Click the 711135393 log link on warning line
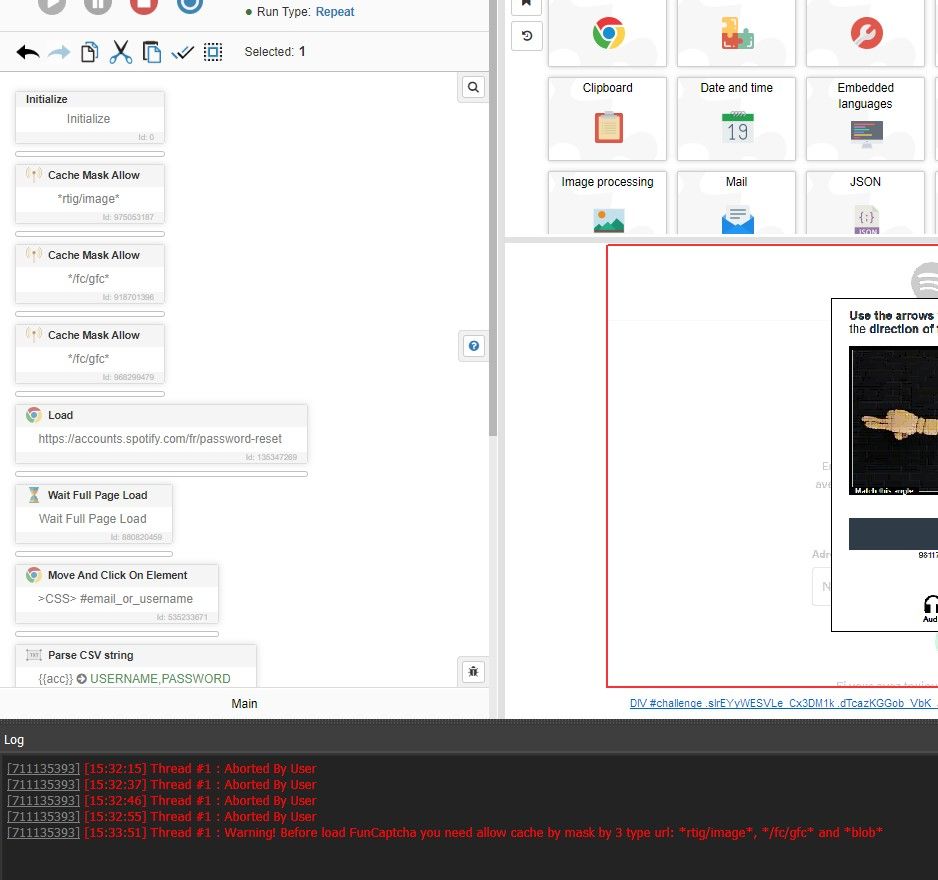Image resolution: width=938 pixels, height=880 pixels. (42, 832)
